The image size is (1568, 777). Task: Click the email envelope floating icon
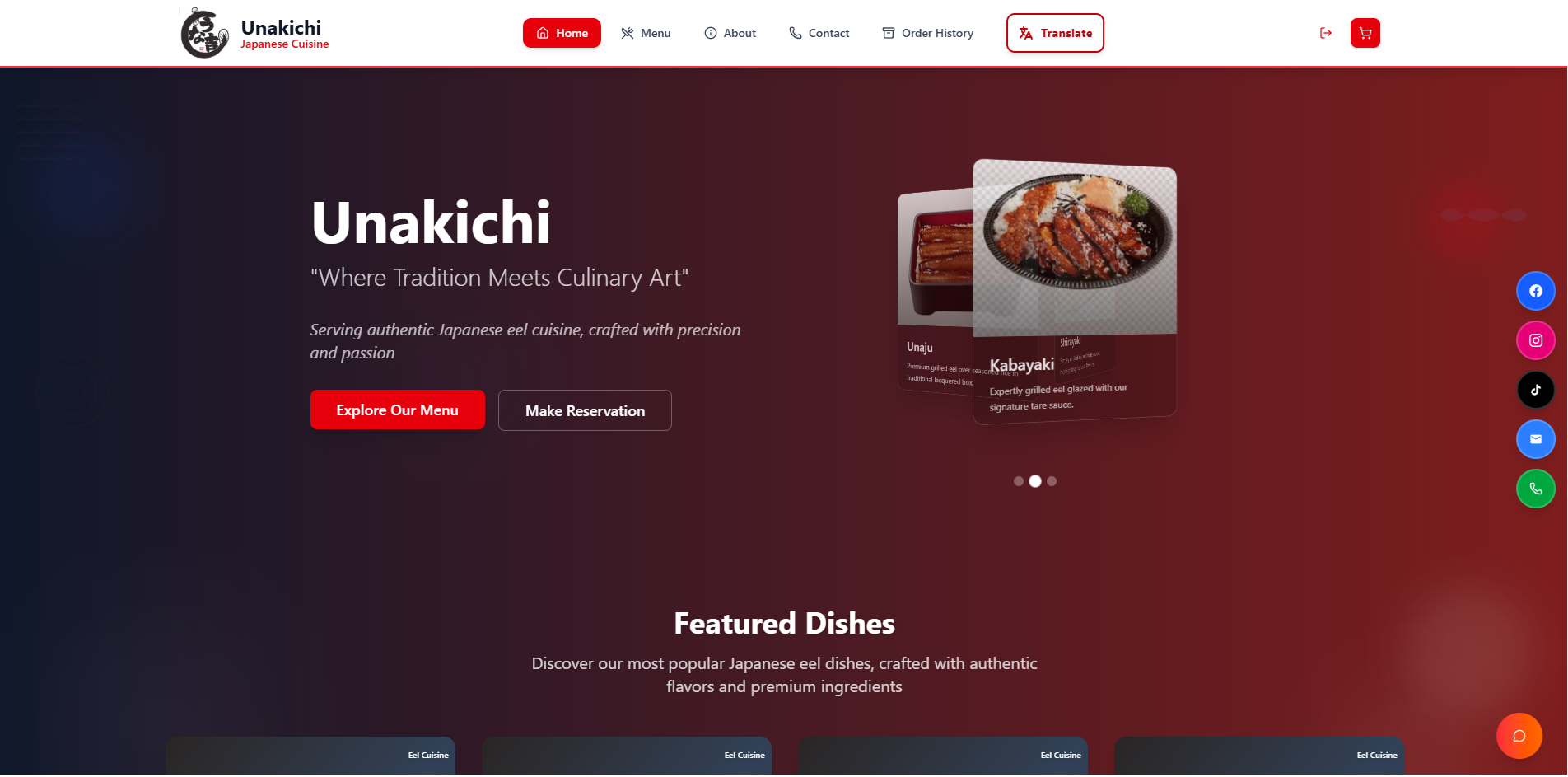pos(1536,439)
